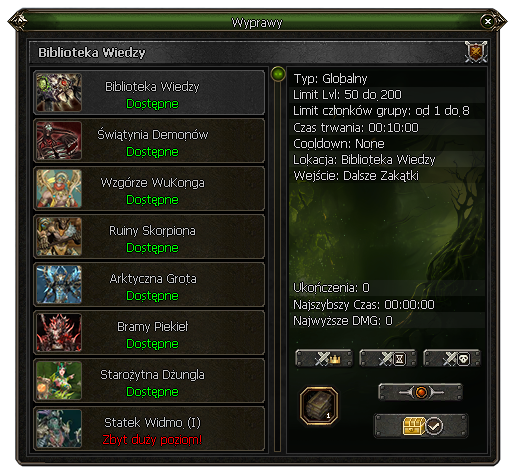Click the orange orb enter button
513x474 pixels.
[x=421, y=392]
